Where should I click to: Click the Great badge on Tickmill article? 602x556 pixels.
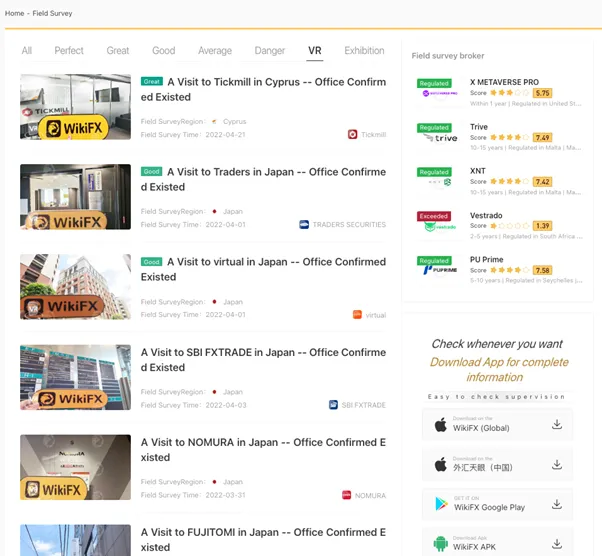152,81
